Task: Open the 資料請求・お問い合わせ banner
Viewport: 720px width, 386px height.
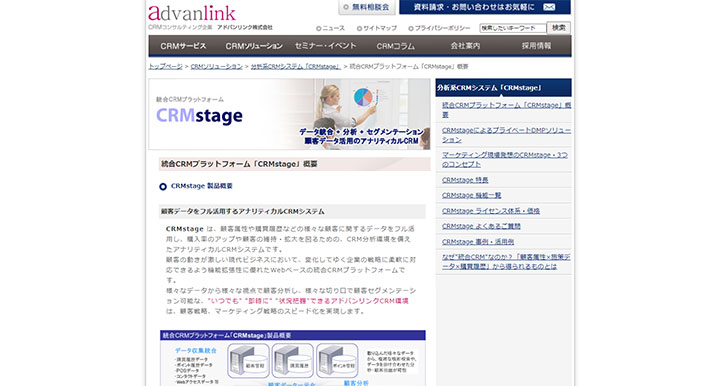Action: pyautogui.click(x=485, y=7)
